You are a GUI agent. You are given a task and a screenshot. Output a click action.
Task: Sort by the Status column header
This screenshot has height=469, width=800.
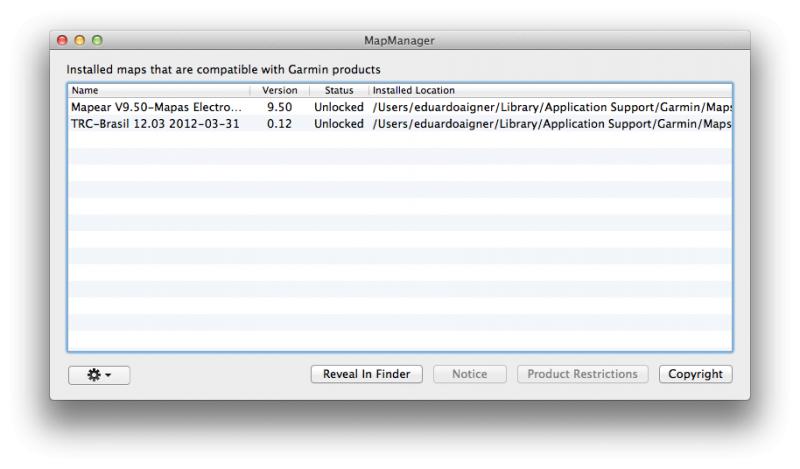[339, 90]
